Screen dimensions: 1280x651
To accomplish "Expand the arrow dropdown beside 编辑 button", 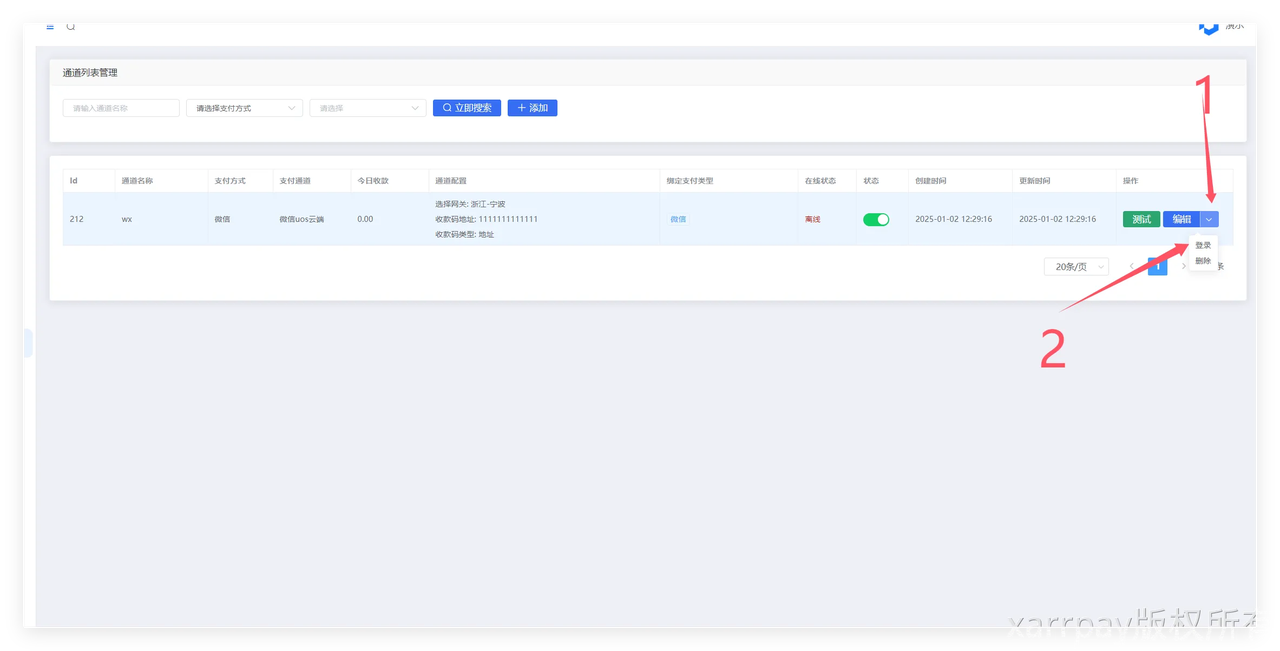I will (x=1210, y=219).
